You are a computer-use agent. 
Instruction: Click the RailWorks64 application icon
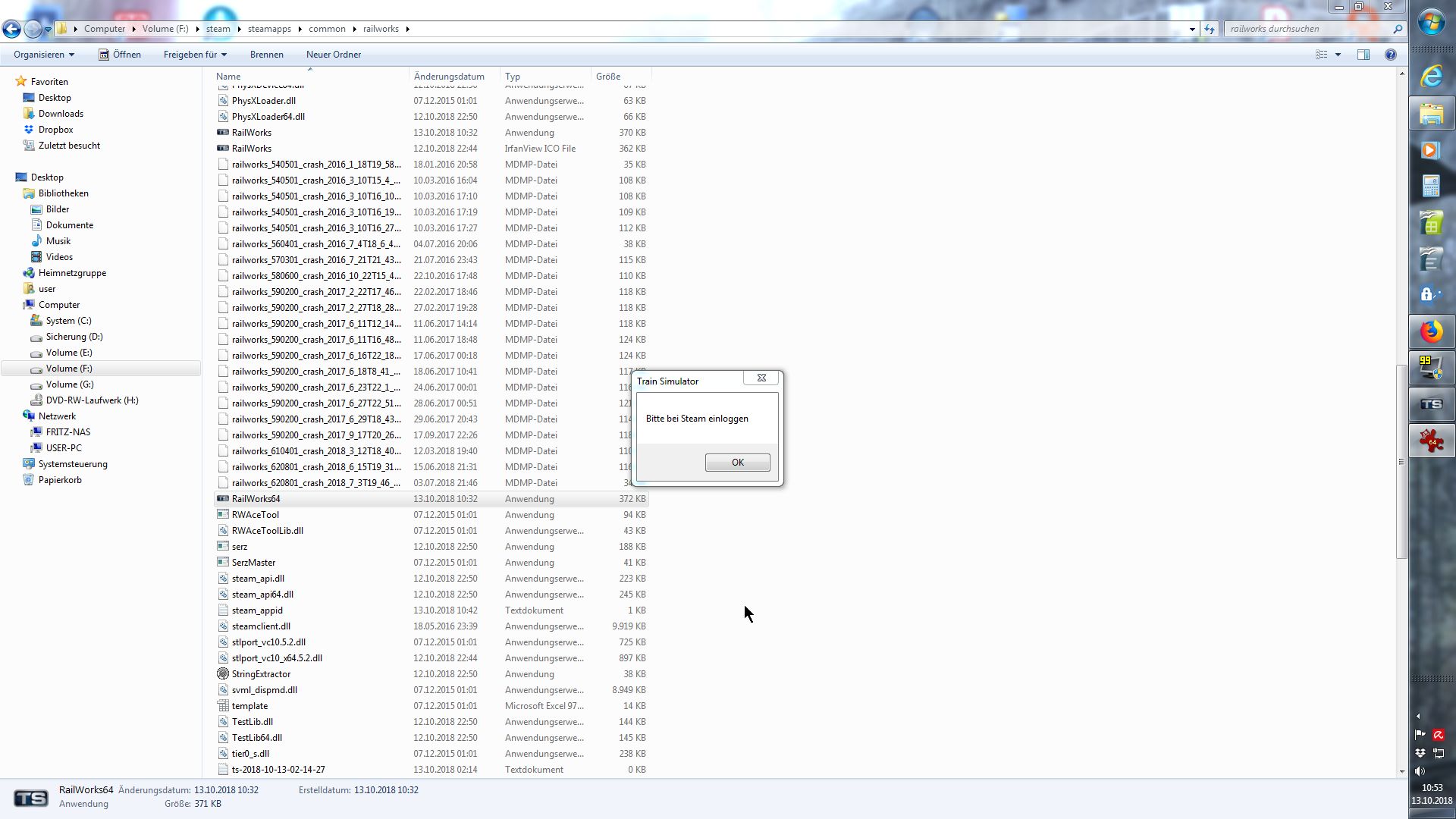(223, 499)
